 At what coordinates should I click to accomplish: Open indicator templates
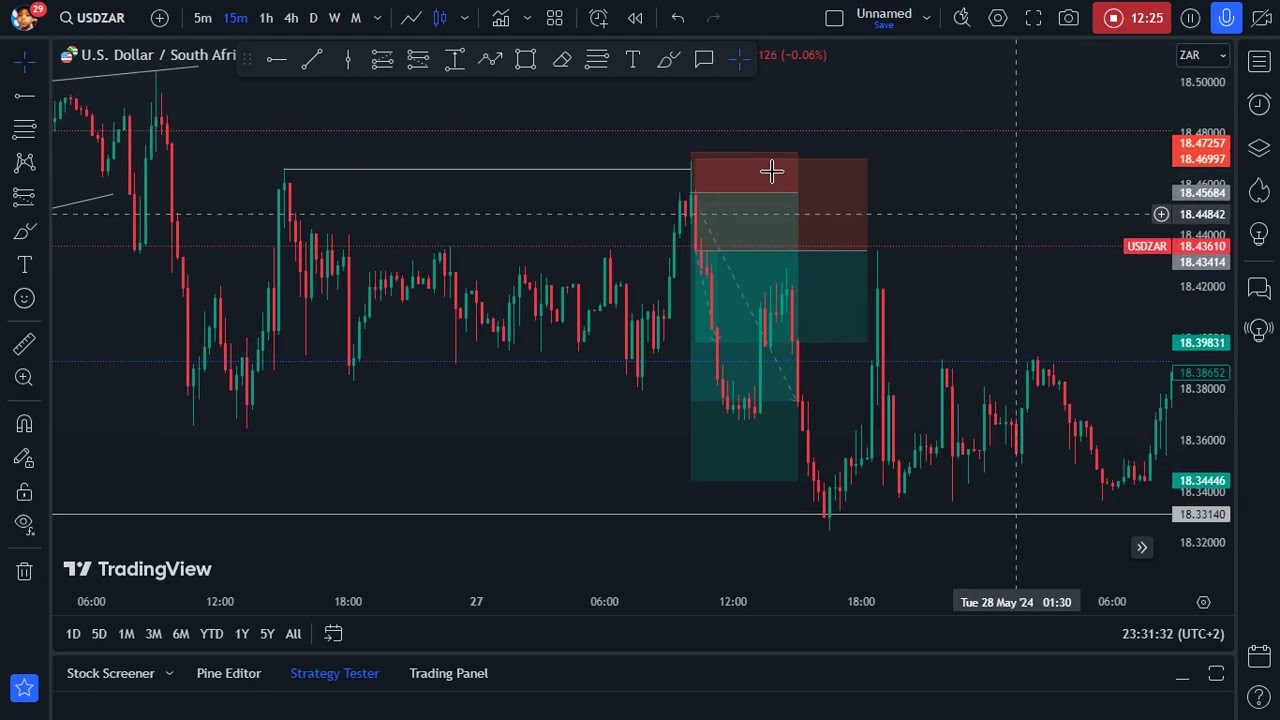(x=555, y=18)
